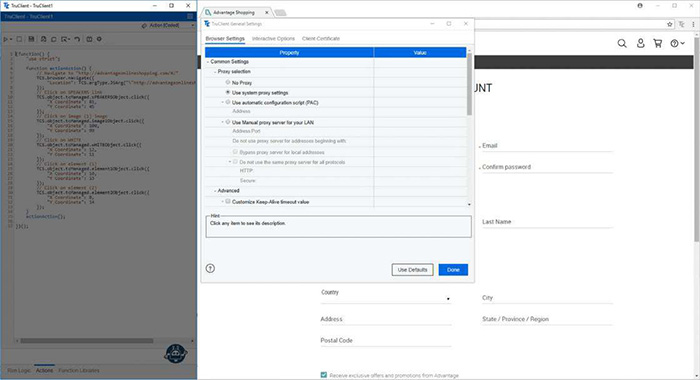Click the user account icon on the shopping site
The height and width of the screenshot is (380, 700).
coord(640,43)
